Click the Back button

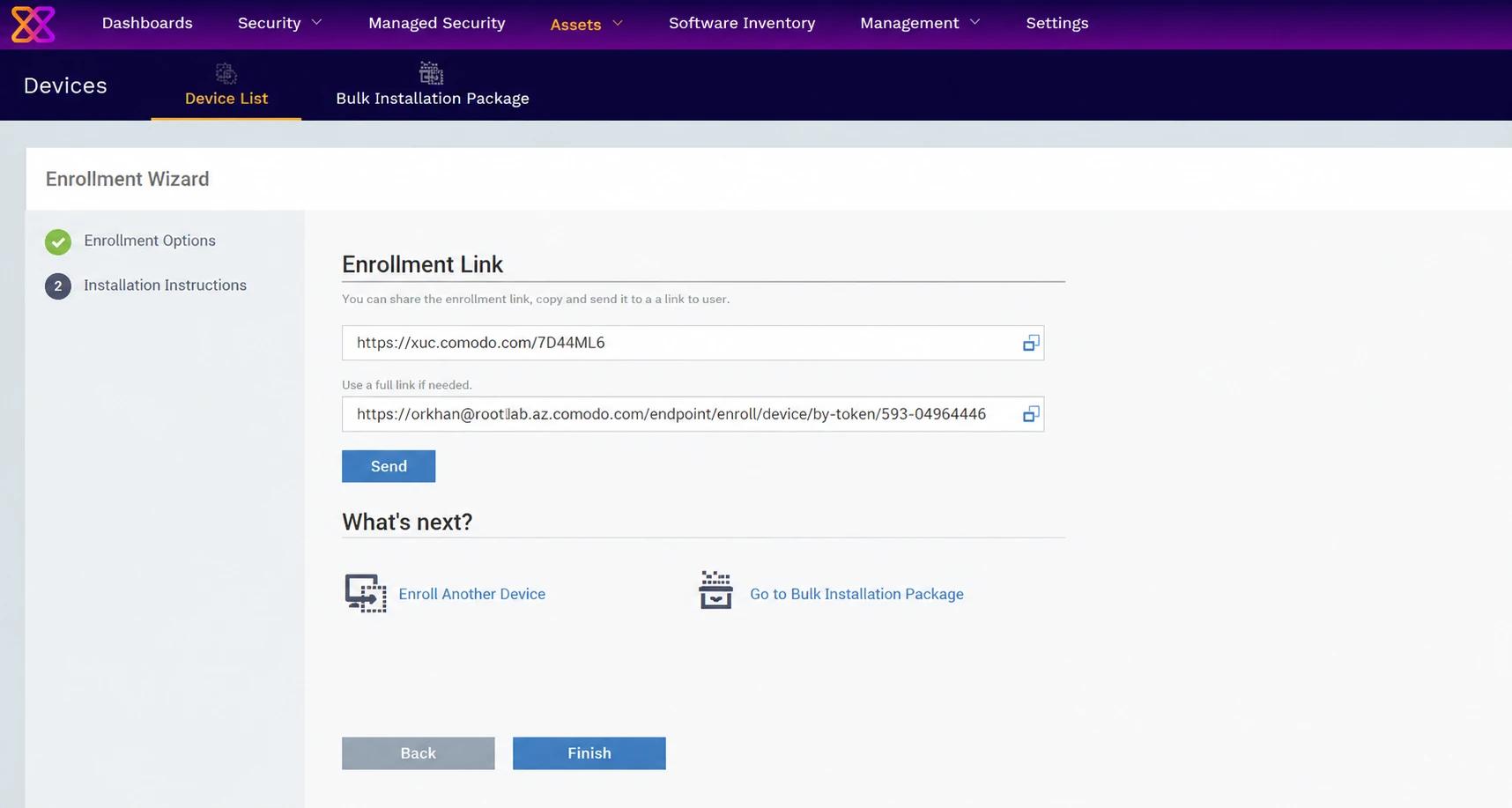pyautogui.click(x=419, y=753)
